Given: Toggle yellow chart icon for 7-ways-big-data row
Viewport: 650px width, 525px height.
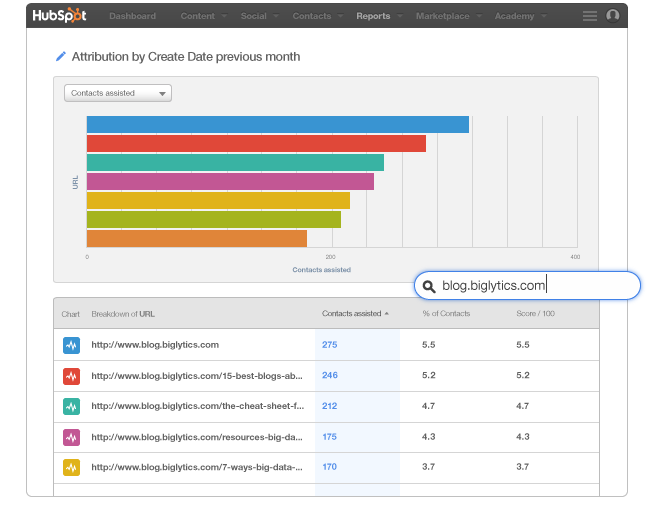Looking at the screenshot, I should (71, 467).
